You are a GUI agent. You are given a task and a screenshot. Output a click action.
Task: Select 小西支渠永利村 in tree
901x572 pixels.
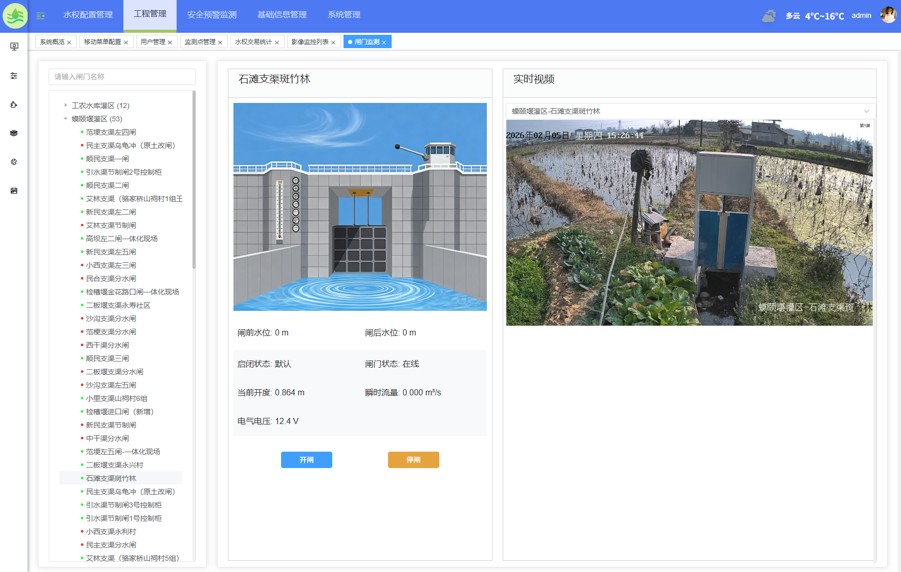point(111,532)
